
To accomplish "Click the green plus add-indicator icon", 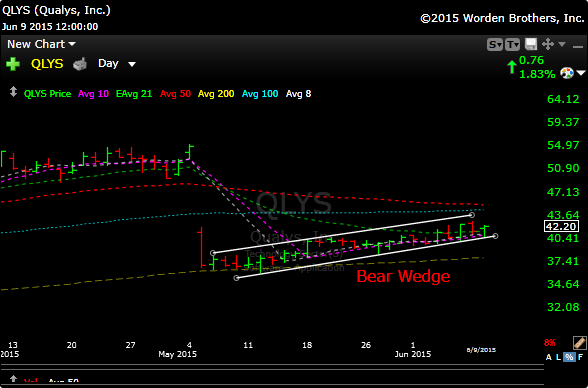I will point(13,64).
